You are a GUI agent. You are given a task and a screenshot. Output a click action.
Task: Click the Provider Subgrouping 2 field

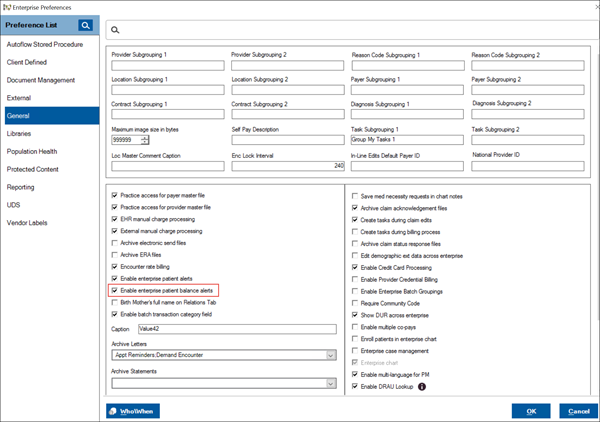(287, 65)
